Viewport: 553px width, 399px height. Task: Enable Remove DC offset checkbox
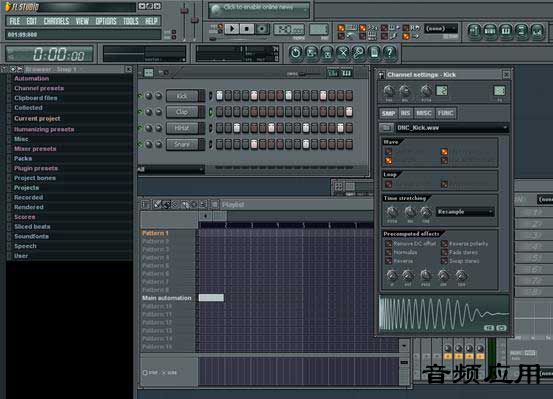point(389,244)
